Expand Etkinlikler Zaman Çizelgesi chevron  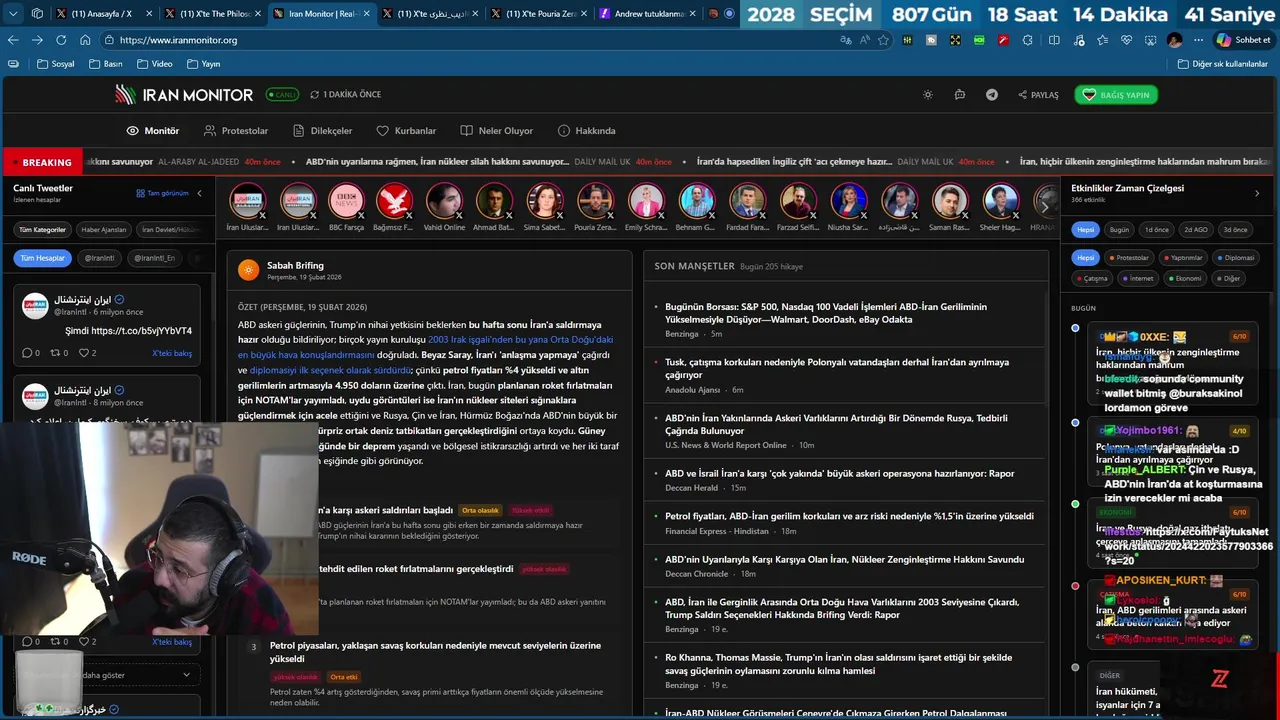(x=1257, y=193)
